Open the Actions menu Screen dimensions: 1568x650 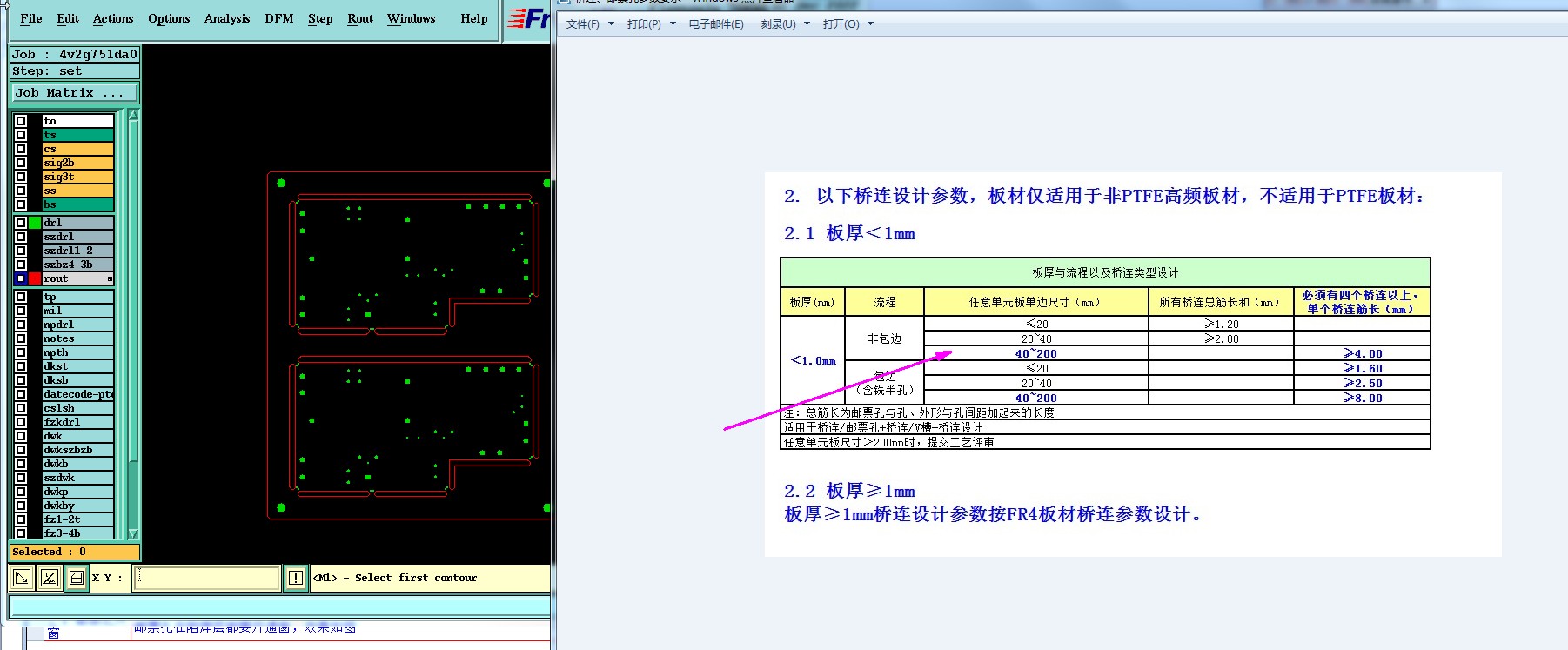(113, 18)
